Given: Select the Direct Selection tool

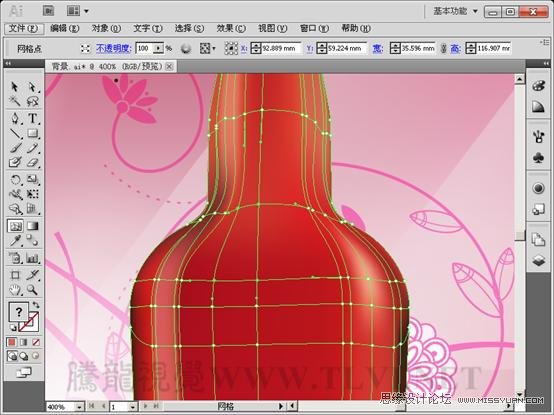Looking at the screenshot, I should point(32,87).
